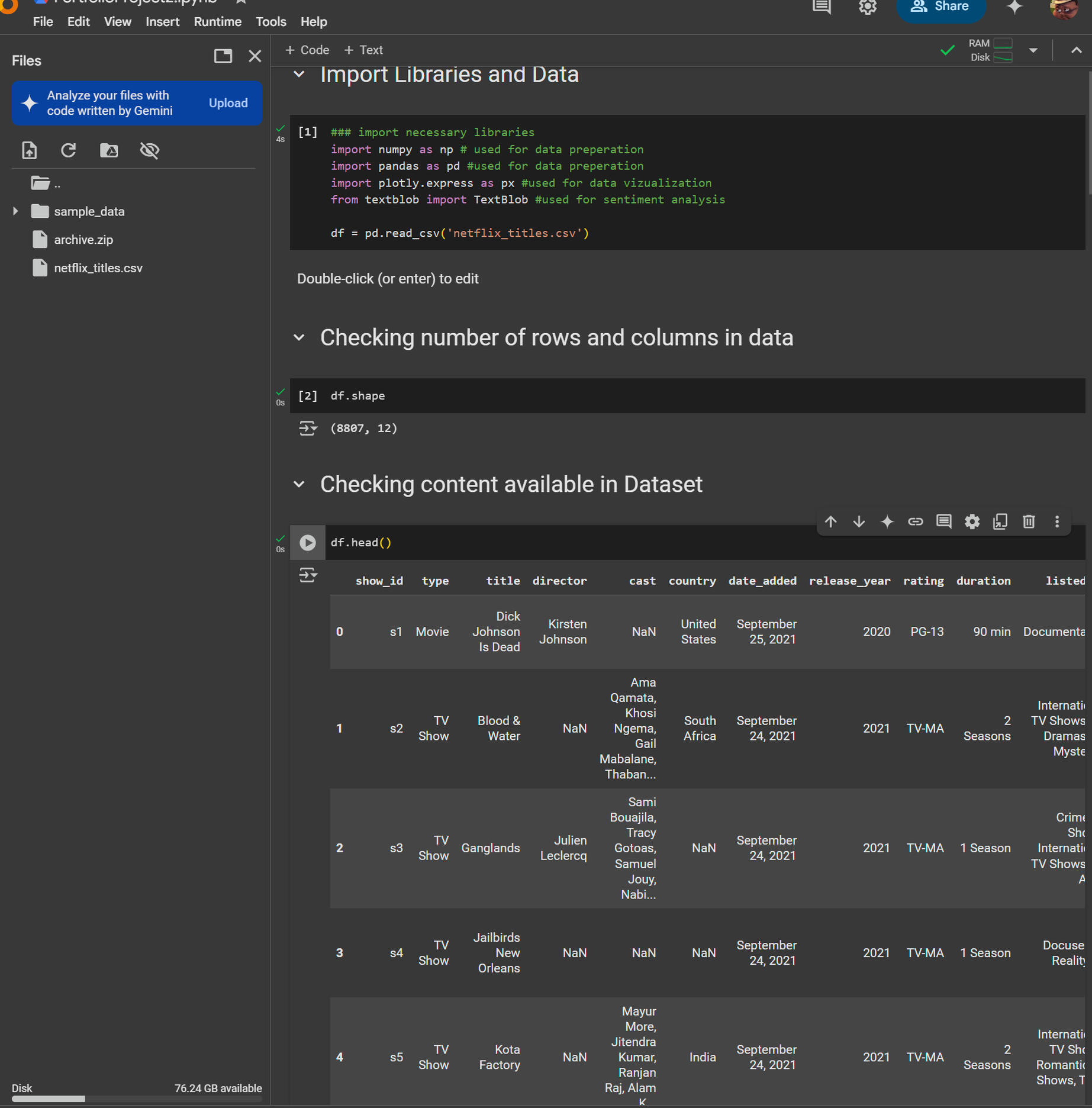Click the Share button
Screen dimensions: 1092x1108
[940, 7]
